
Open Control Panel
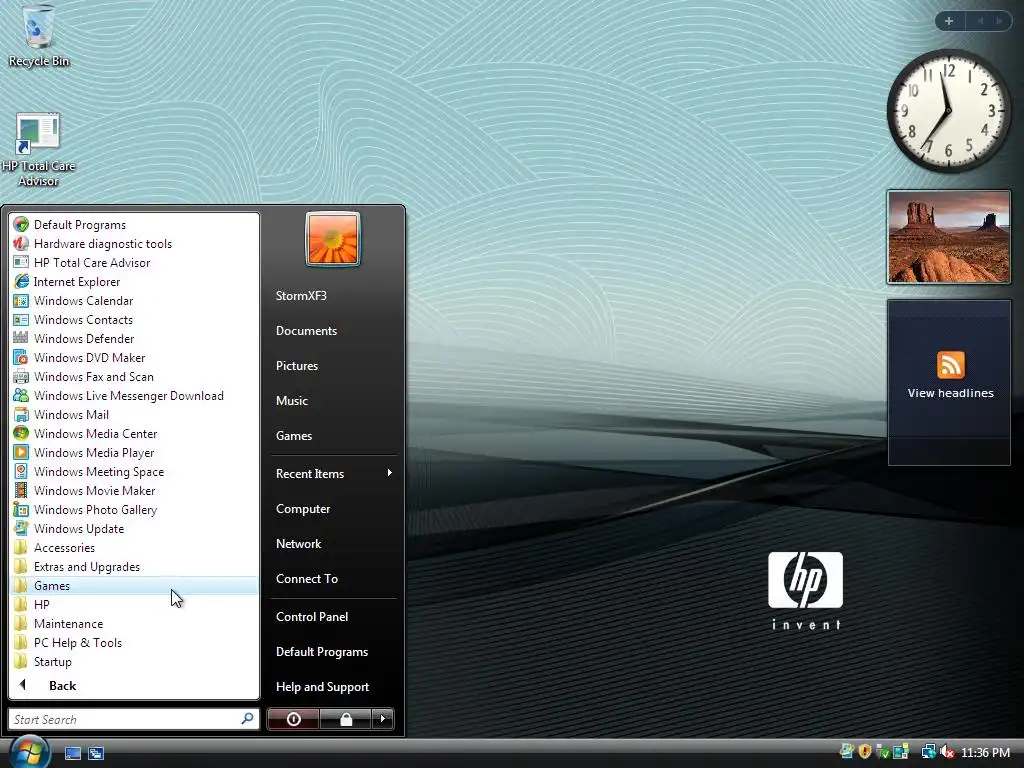click(334, 616)
